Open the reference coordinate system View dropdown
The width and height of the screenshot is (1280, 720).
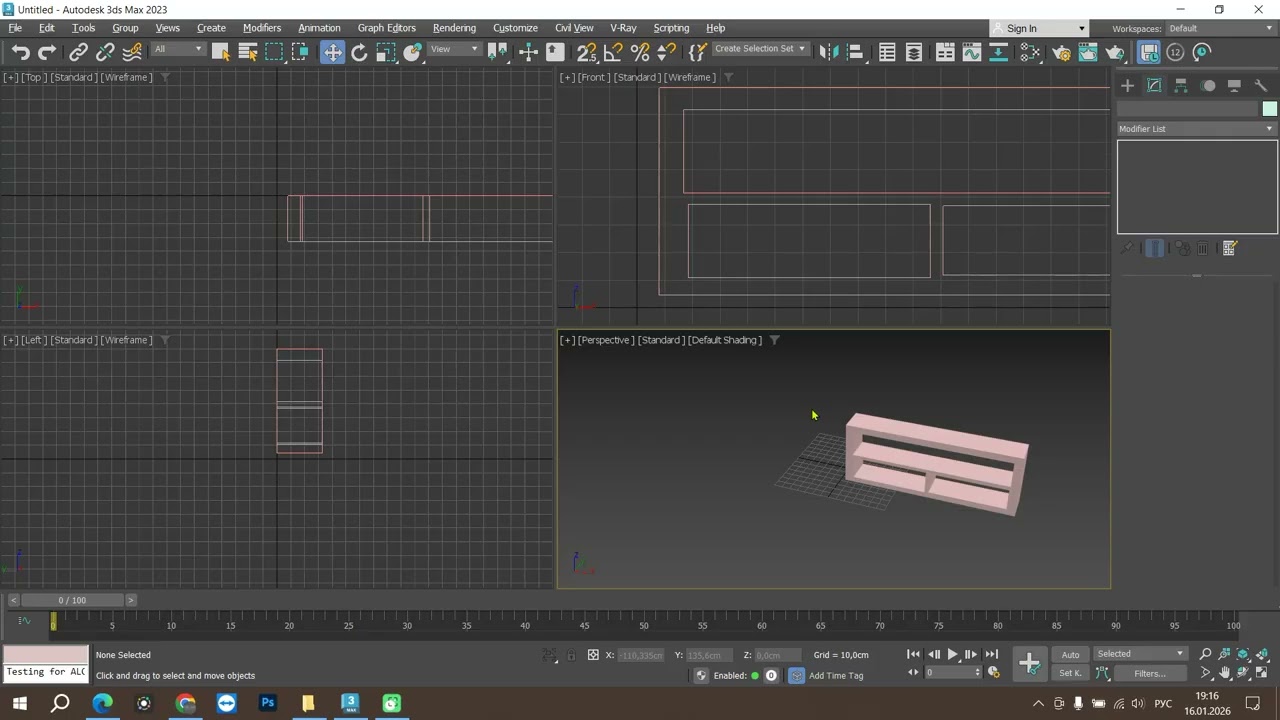pos(454,49)
